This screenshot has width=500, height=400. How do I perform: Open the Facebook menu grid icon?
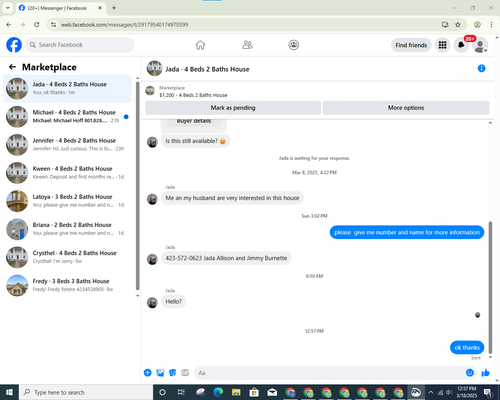[x=442, y=45]
